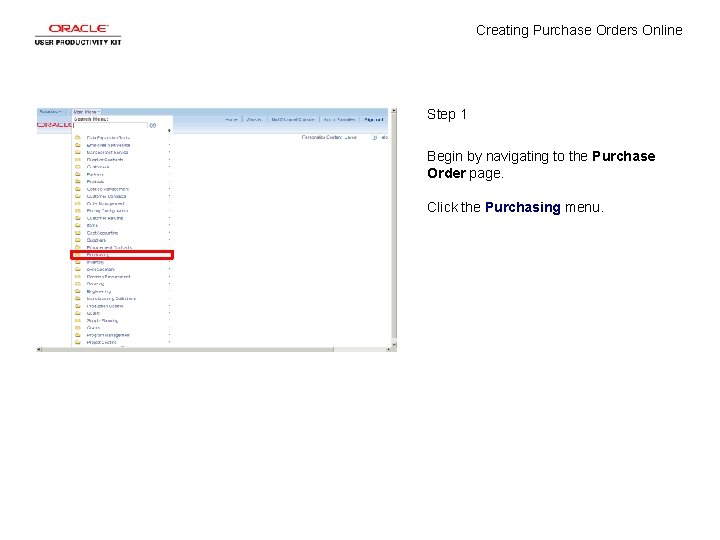Click the Search Menu go icon
Viewport: 720px width, 540px height.
152,125
